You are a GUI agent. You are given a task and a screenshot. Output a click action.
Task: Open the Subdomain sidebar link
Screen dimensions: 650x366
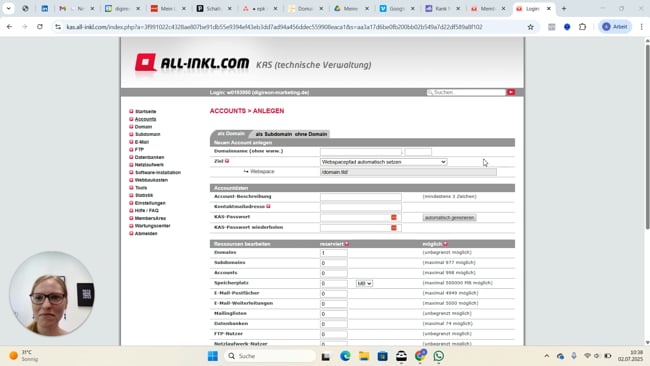pyautogui.click(x=147, y=134)
